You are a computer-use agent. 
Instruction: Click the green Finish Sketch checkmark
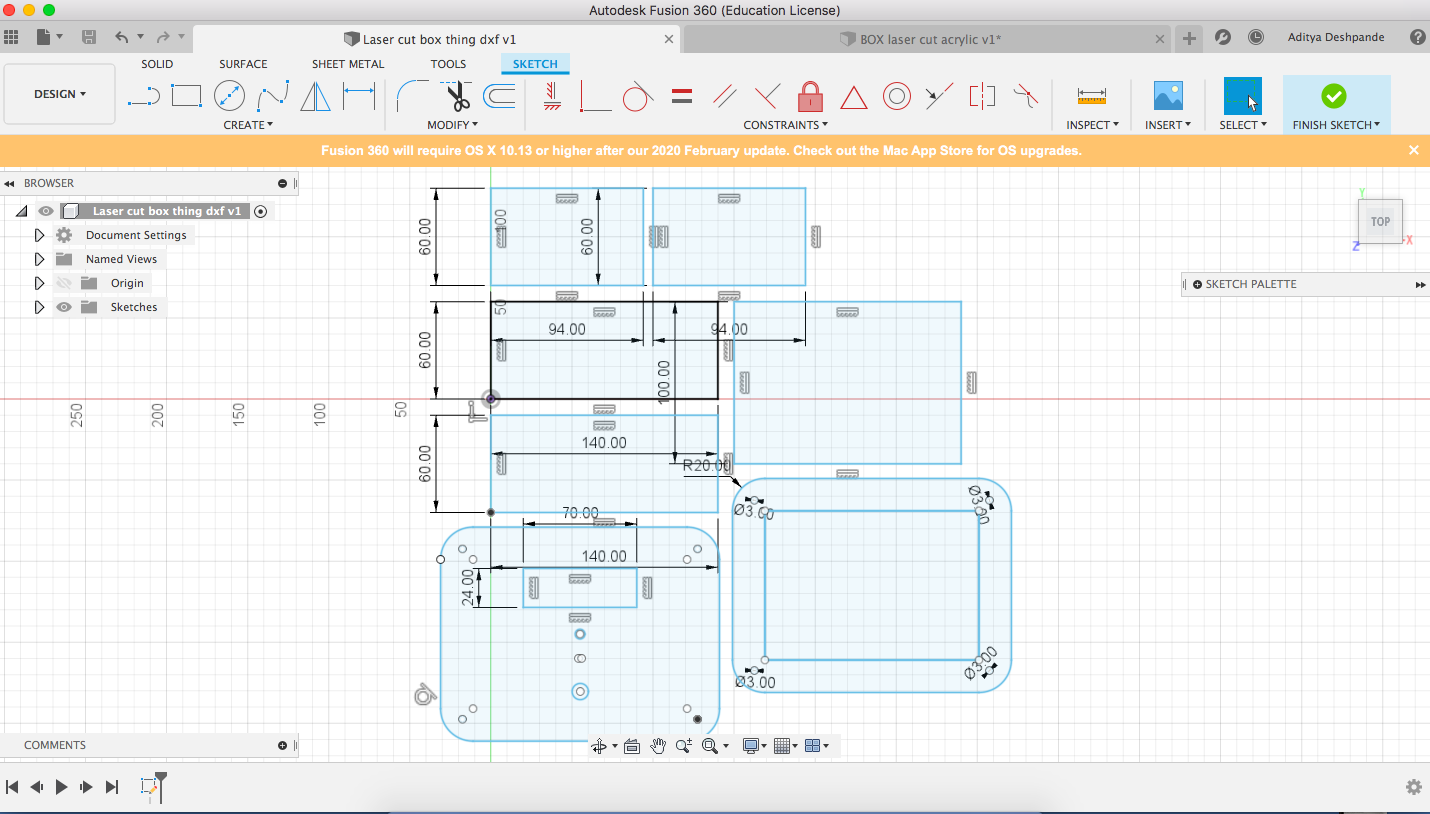coord(1334,96)
